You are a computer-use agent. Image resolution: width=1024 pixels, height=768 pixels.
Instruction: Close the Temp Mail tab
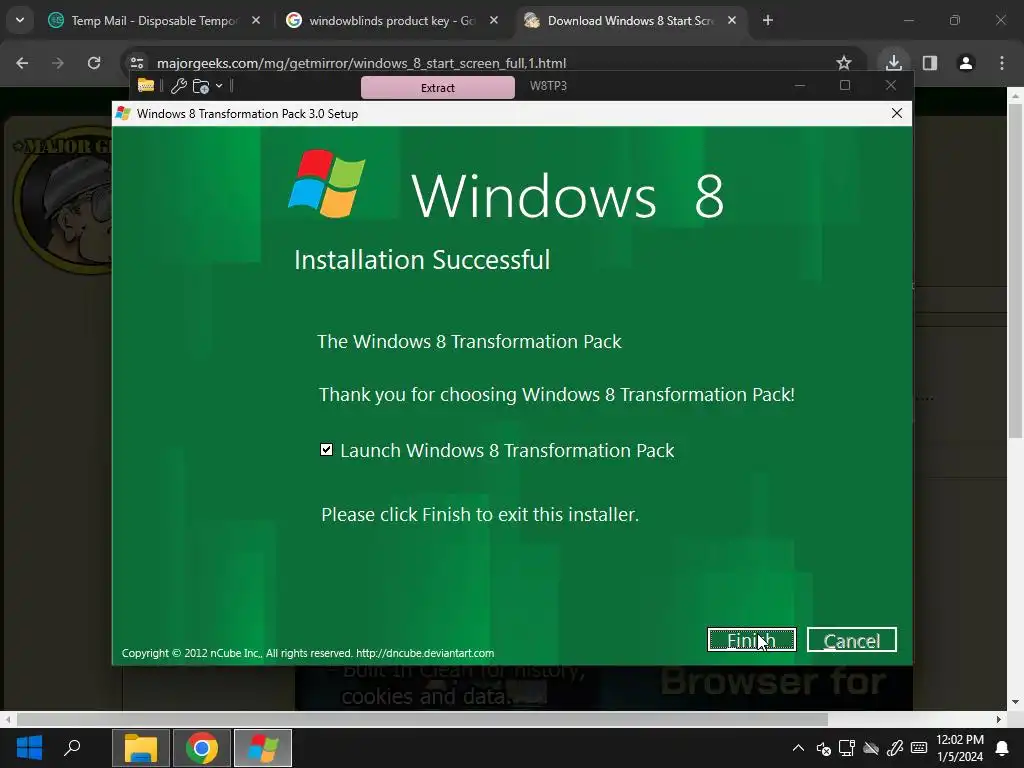coord(256,21)
